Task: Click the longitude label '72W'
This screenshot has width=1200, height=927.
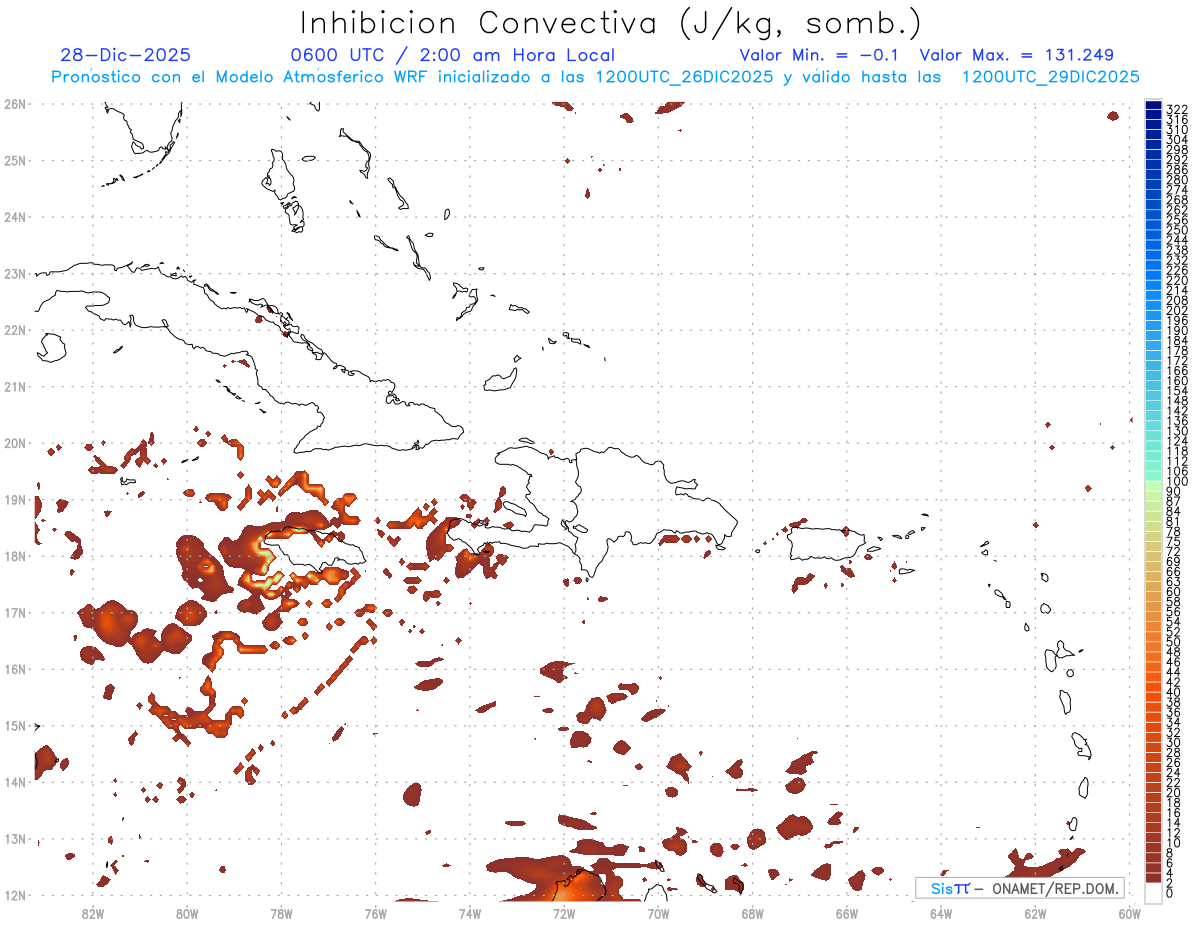Action: pos(564,913)
